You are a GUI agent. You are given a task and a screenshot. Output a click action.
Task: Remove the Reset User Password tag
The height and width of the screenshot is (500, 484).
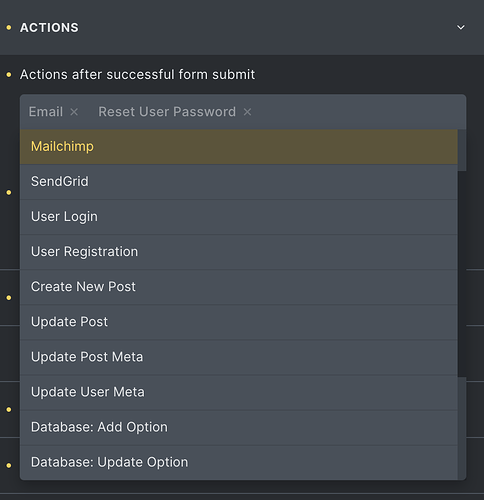(x=247, y=112)
